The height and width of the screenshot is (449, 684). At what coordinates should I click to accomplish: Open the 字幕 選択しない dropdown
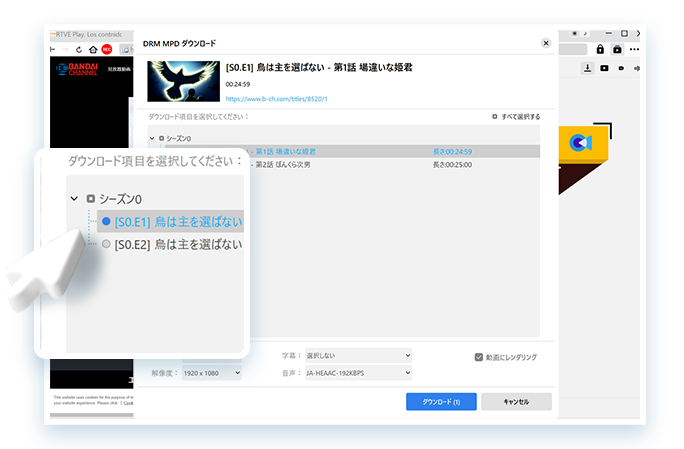[358, 356]
